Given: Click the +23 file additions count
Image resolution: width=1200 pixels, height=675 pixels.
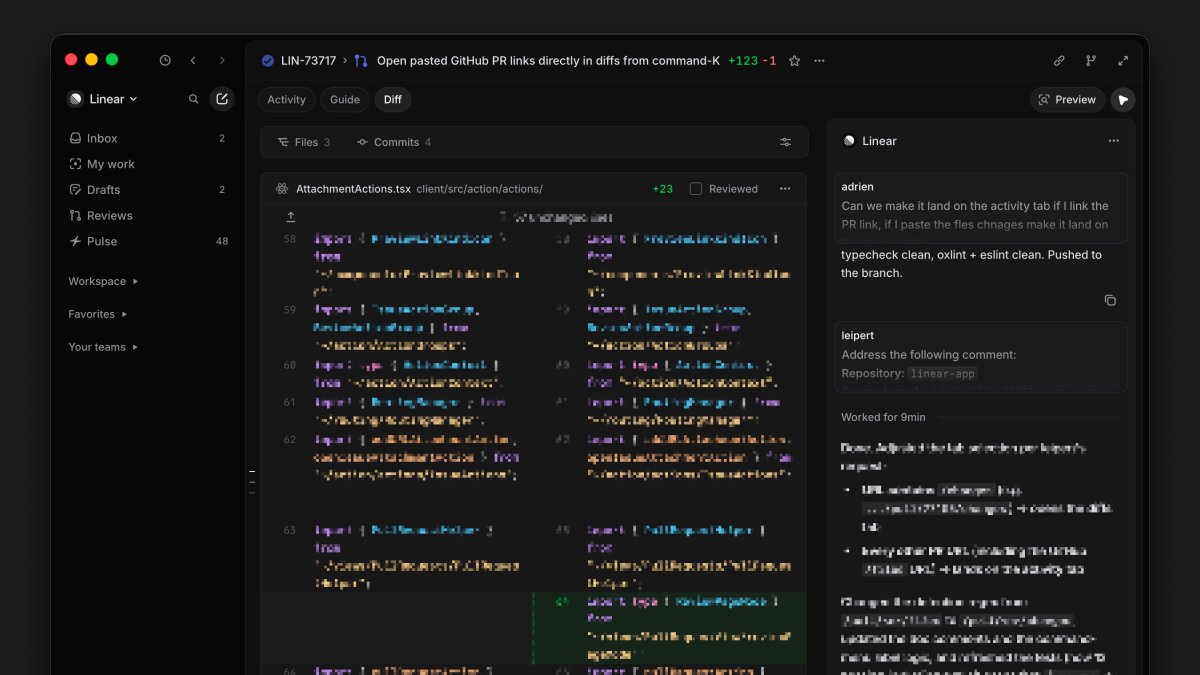Looking at the screenshot, I should (662, 189).
